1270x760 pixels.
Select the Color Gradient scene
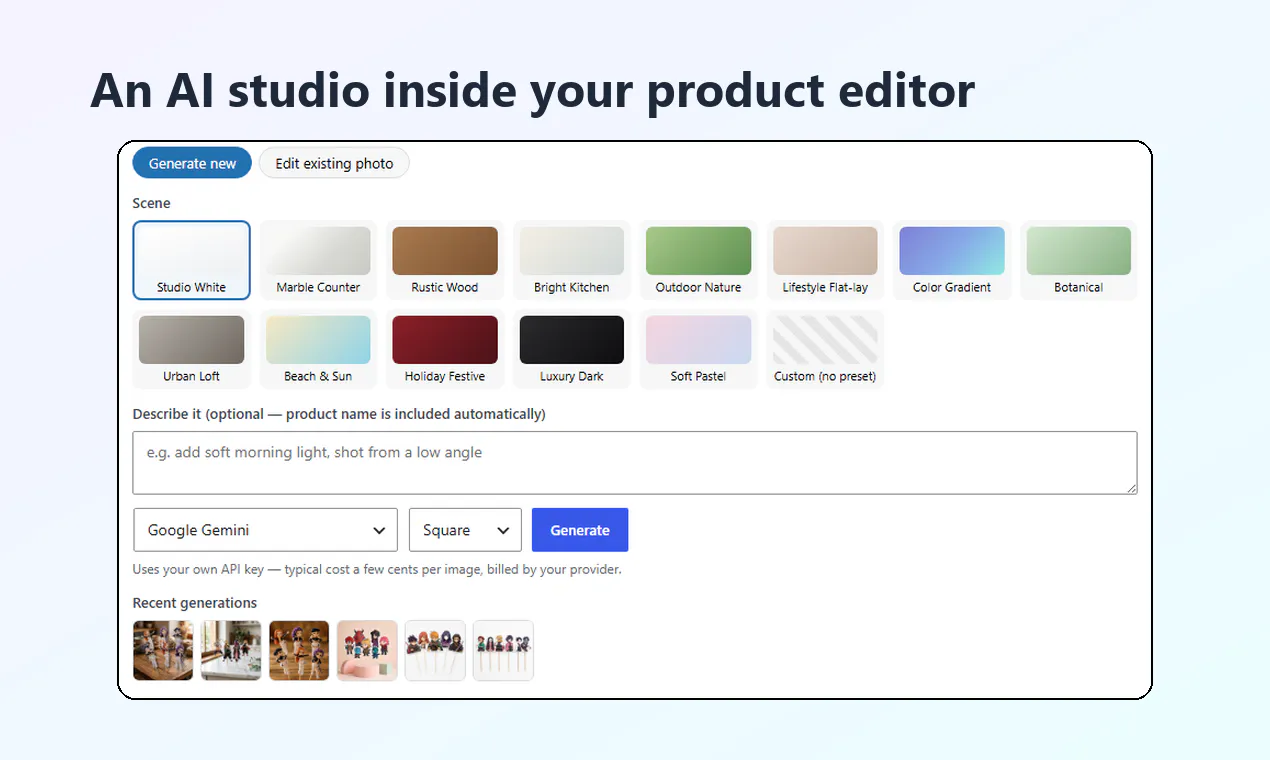pos(952,260)
